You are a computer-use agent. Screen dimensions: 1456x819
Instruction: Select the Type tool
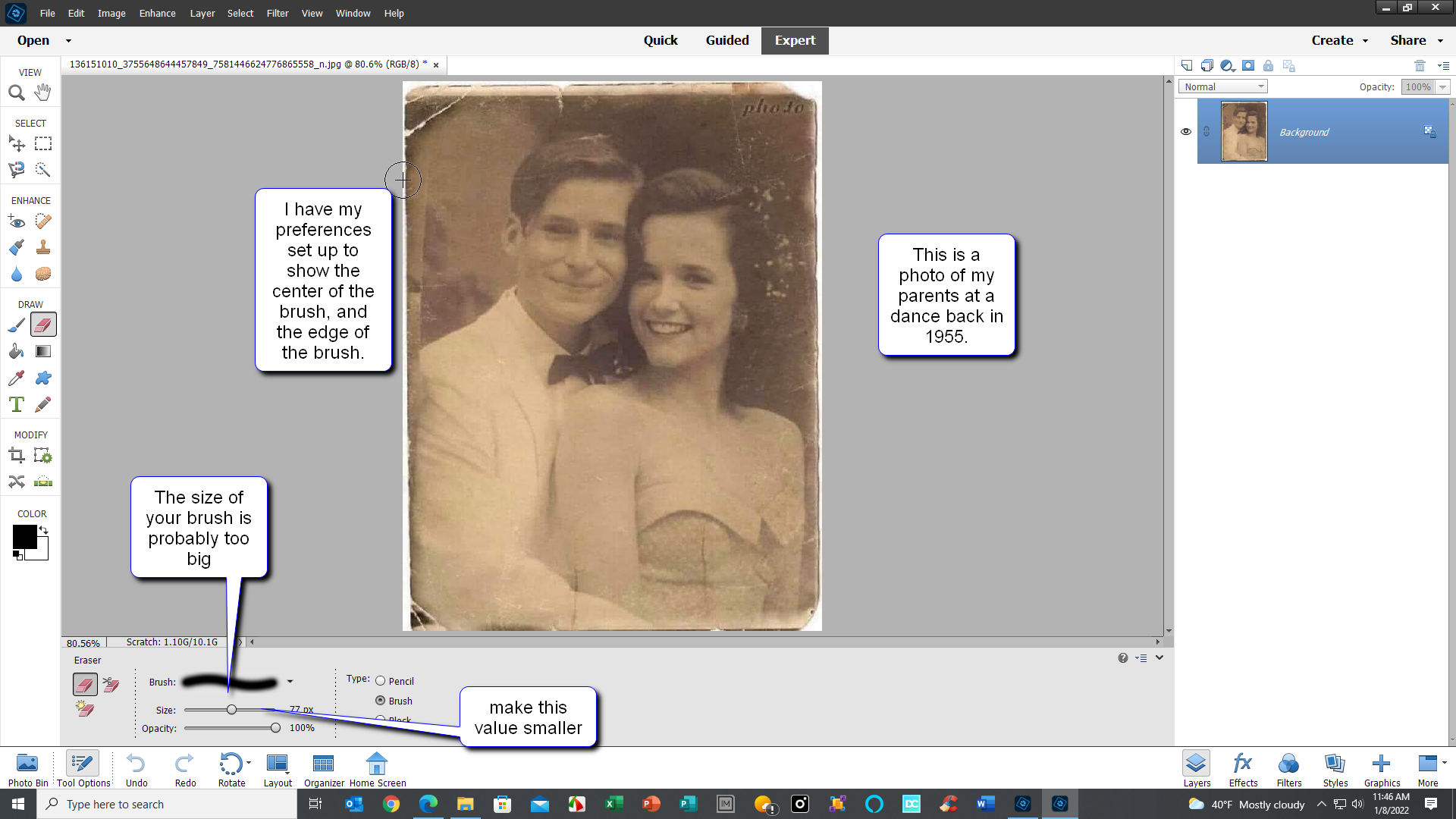(17, 404)
